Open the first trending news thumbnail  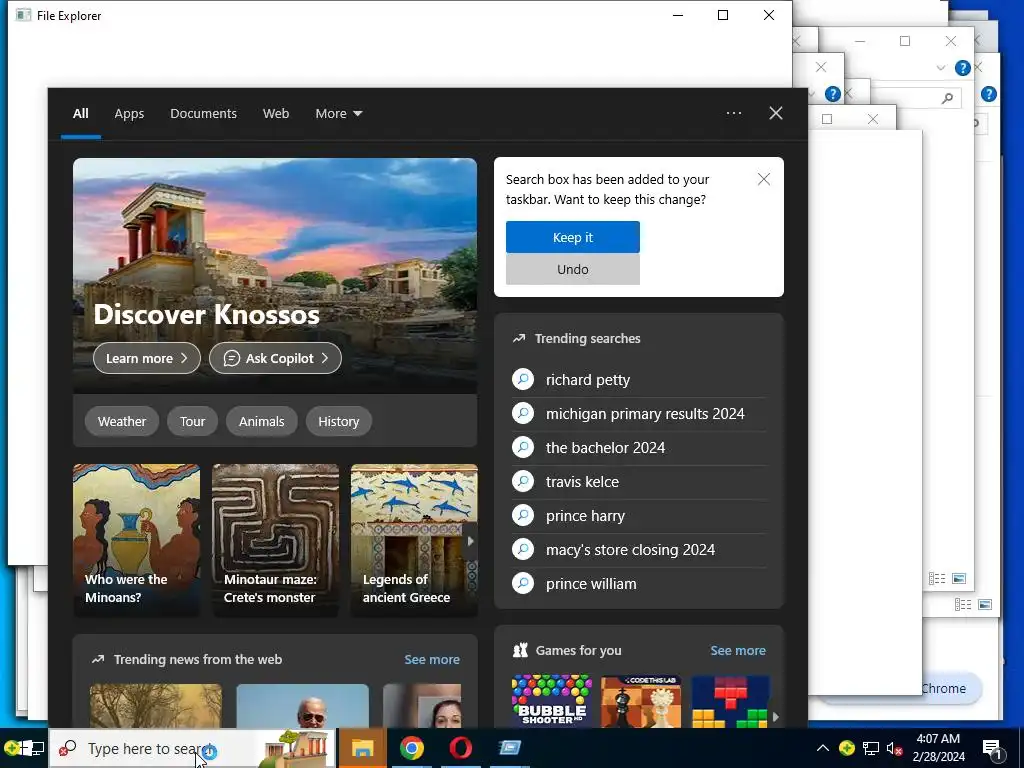click(x=155, y=706)
